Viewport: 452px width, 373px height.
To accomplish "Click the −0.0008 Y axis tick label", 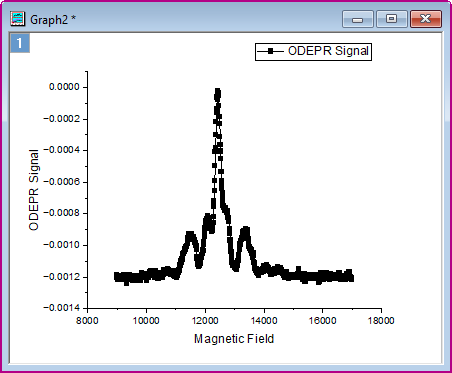I will pyautogui.click(x=62, y=213).
